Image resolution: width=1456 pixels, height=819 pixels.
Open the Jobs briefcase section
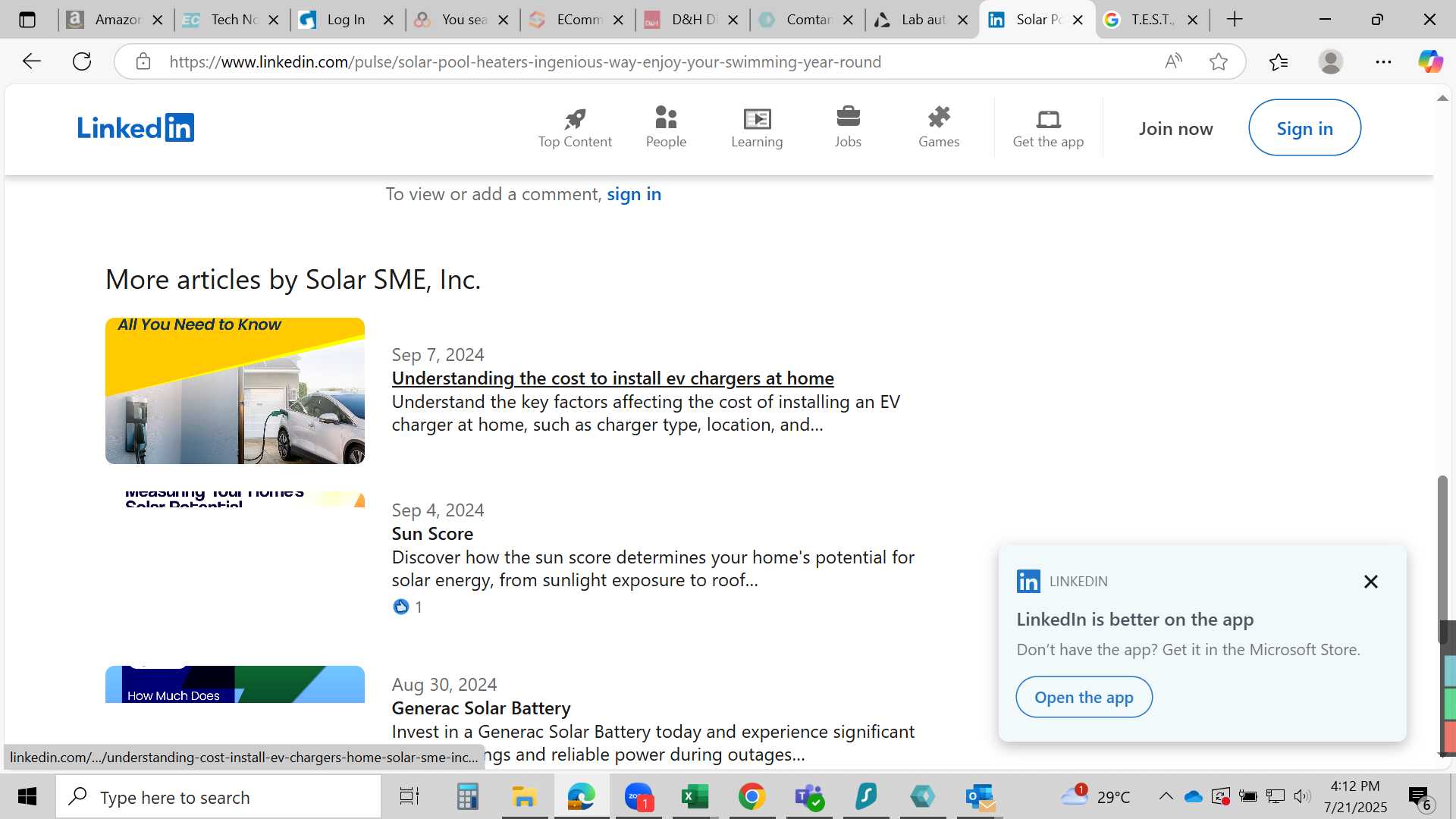848,127
